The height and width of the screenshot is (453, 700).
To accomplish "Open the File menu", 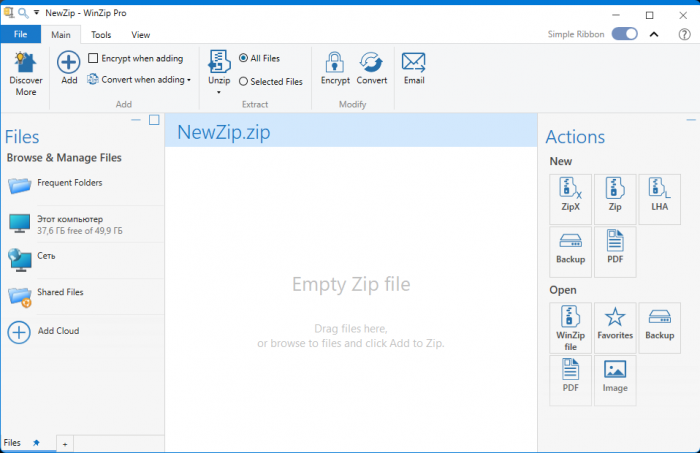I will [20, 35].
